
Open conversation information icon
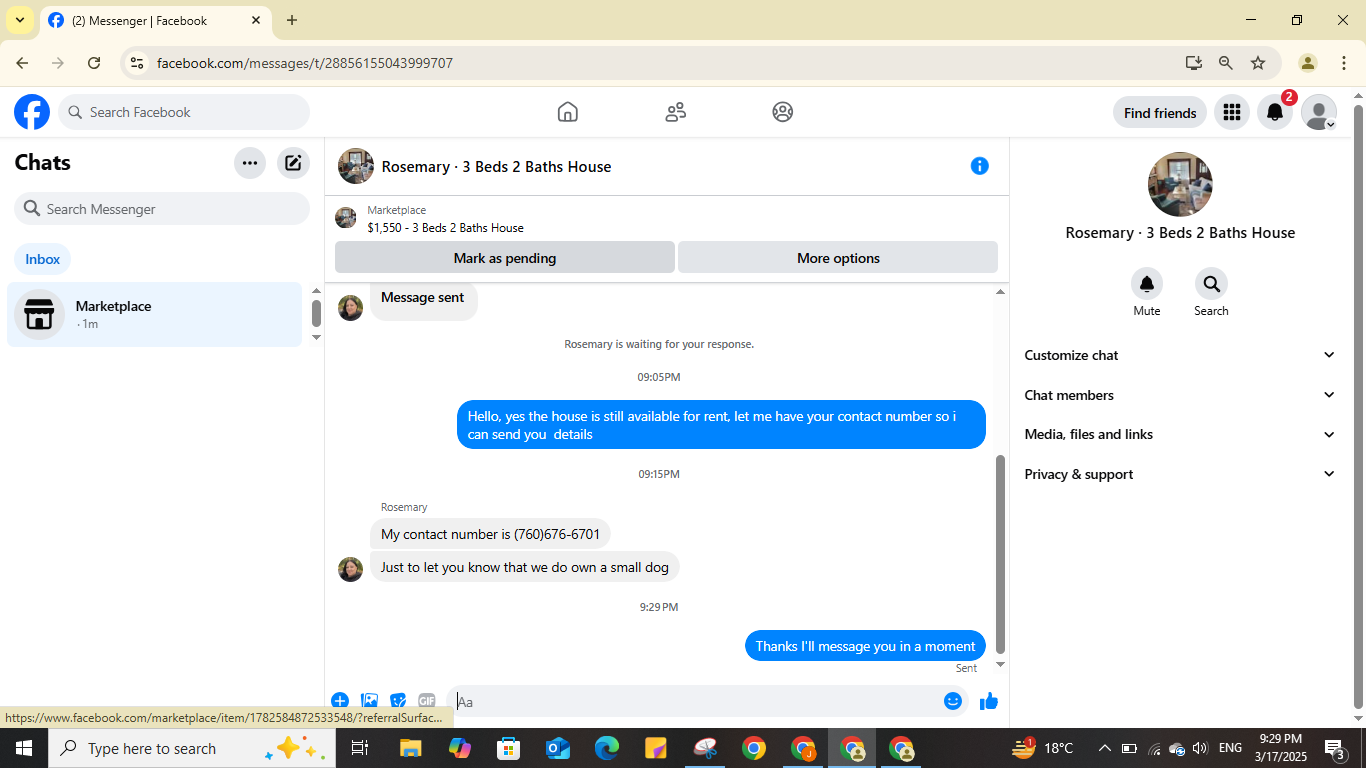pos(980,166)
